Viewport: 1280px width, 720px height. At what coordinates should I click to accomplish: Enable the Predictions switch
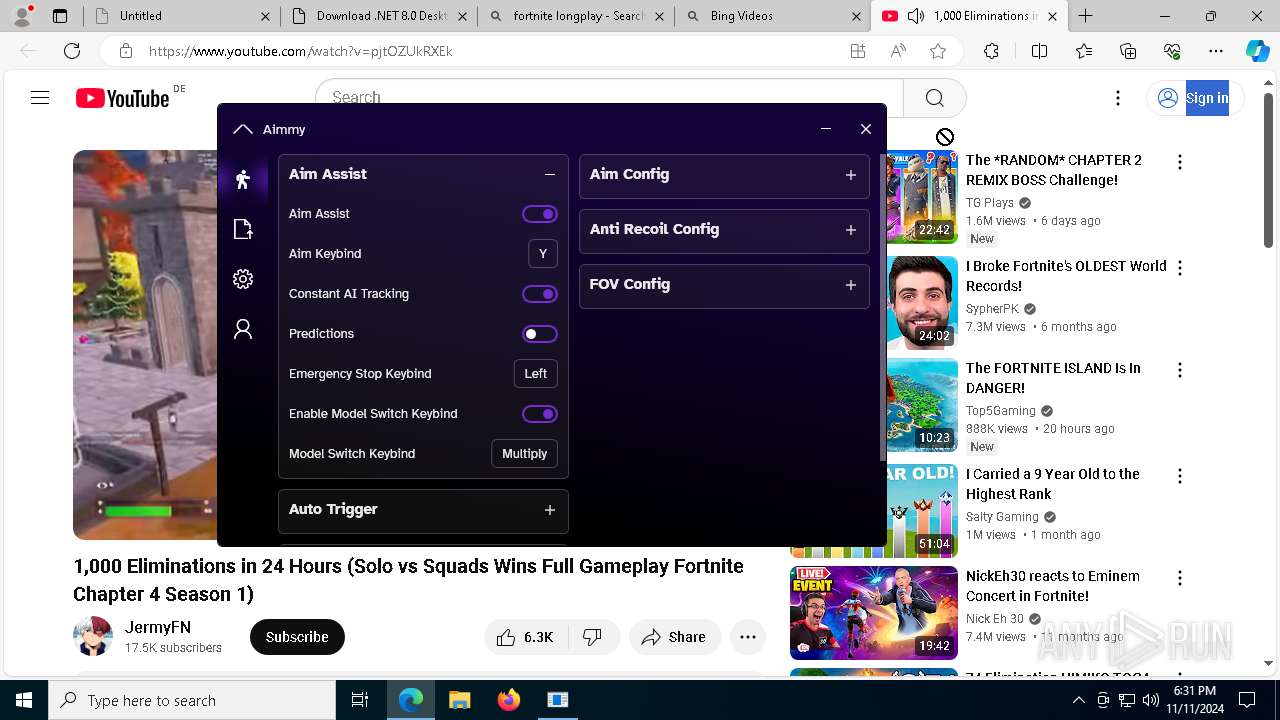click(540, 334)
